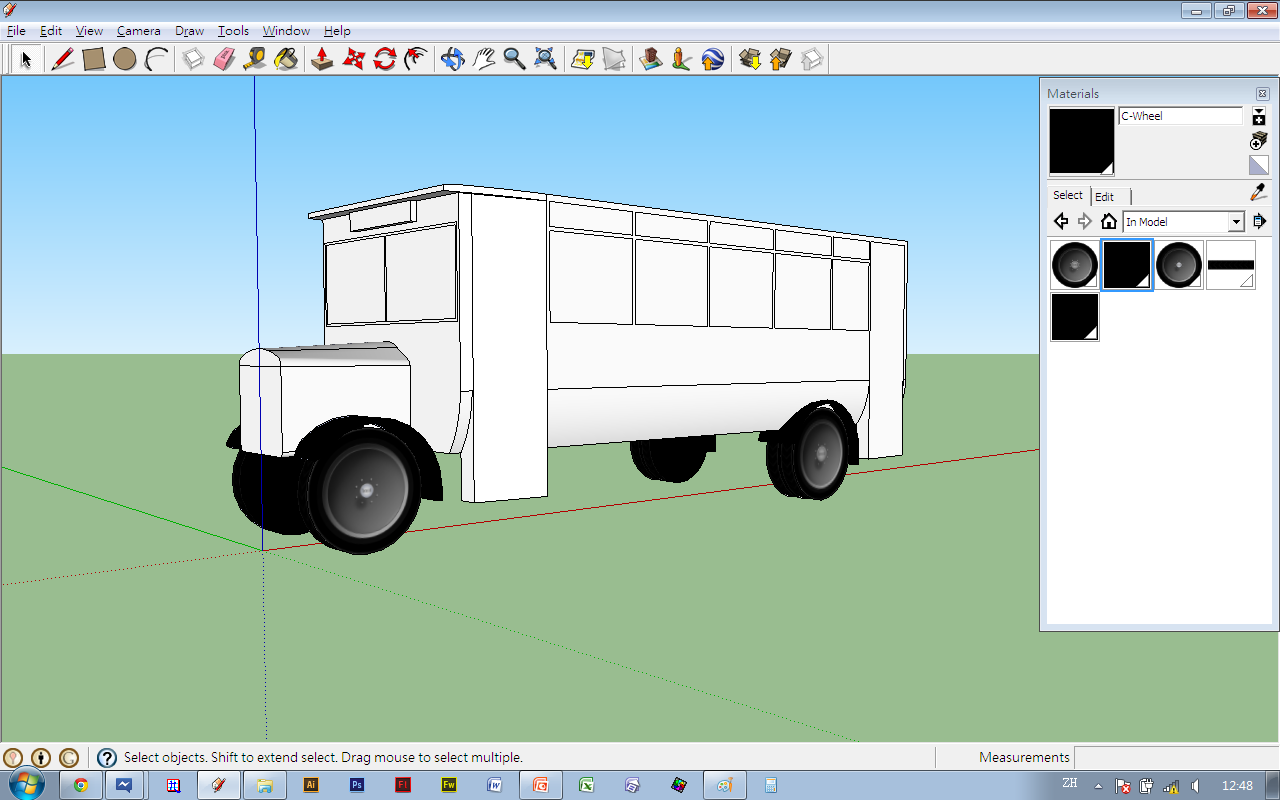Click the material name field C-Wheel
This screenshot has width=1280, height=800.
1179,116
